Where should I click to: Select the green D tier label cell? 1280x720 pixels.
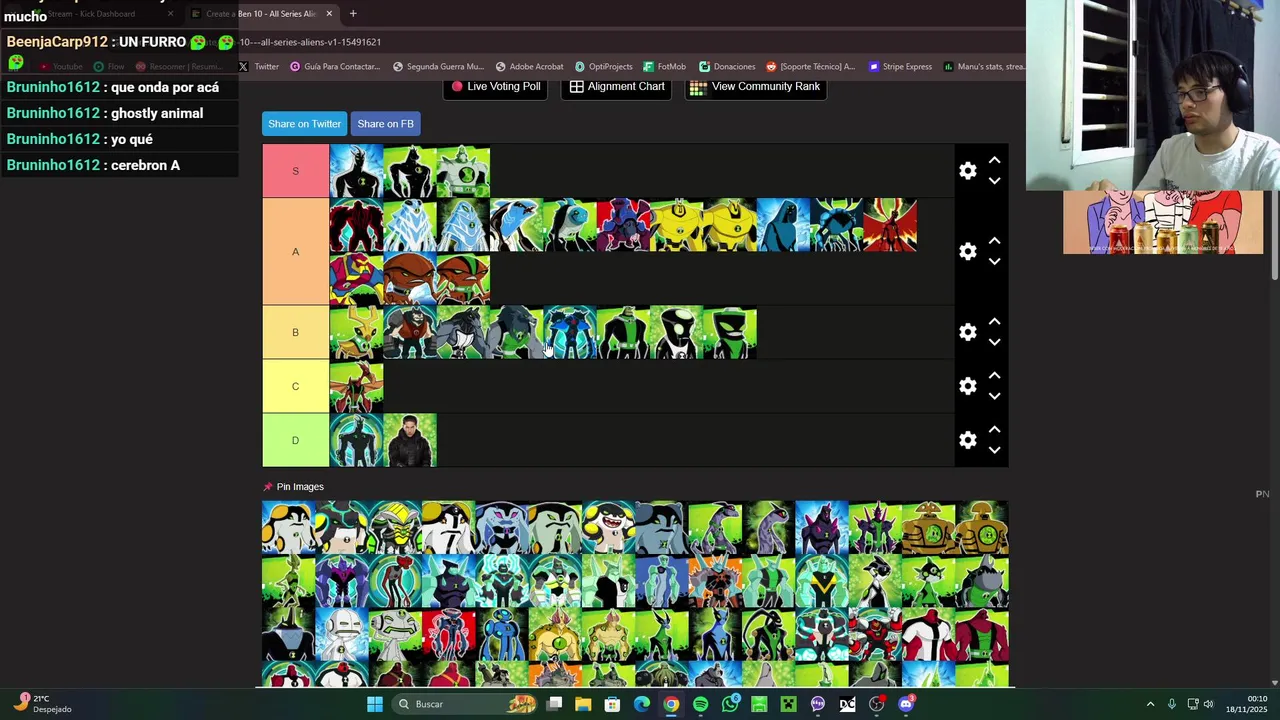point(295,440)
